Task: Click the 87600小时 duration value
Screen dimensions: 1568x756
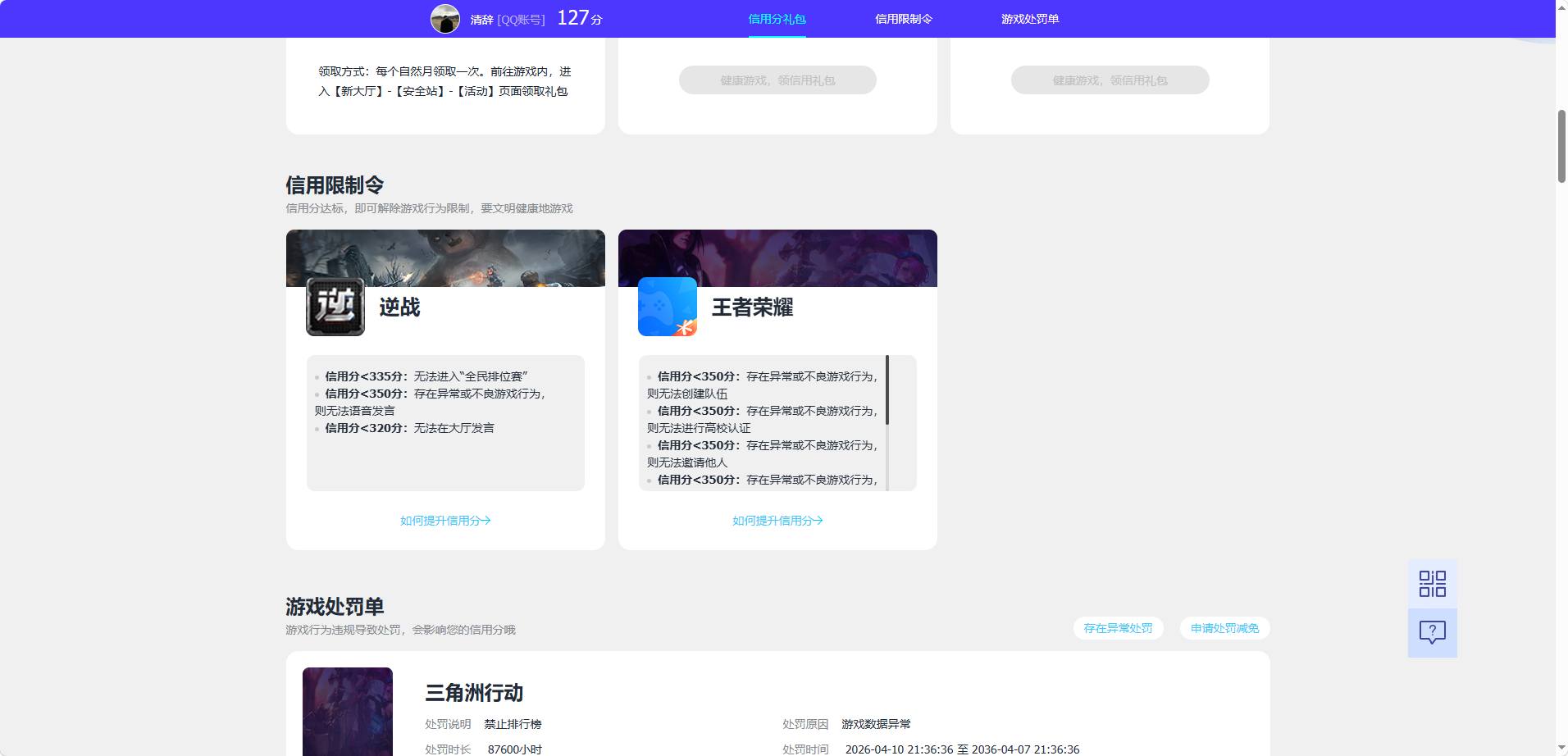Action: click(x=514, y=749)
